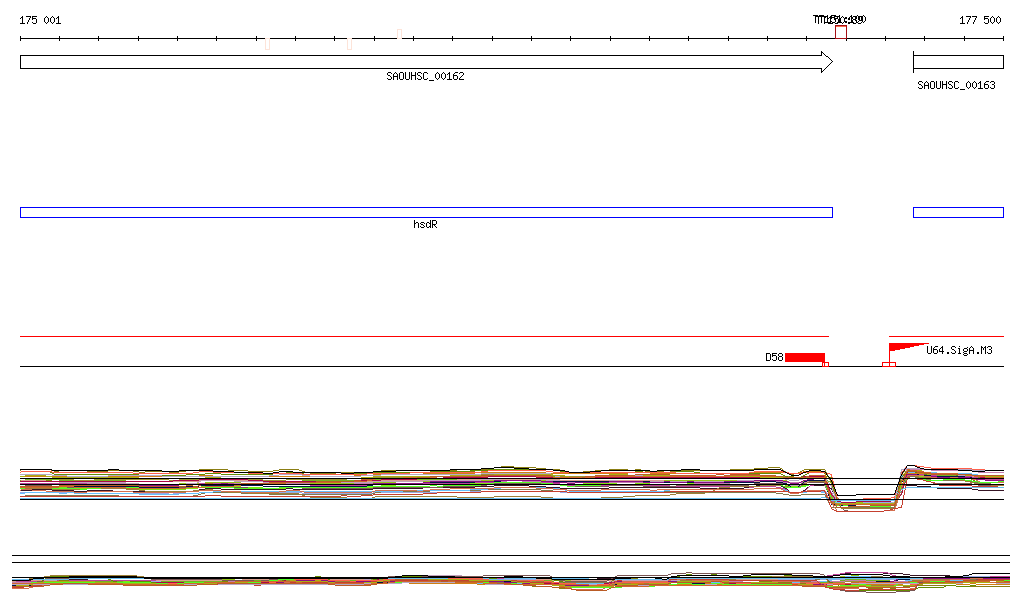1024x611 pixels.
Task: Click the SAOUHSC_00162 label text
Action: (425, 77)
